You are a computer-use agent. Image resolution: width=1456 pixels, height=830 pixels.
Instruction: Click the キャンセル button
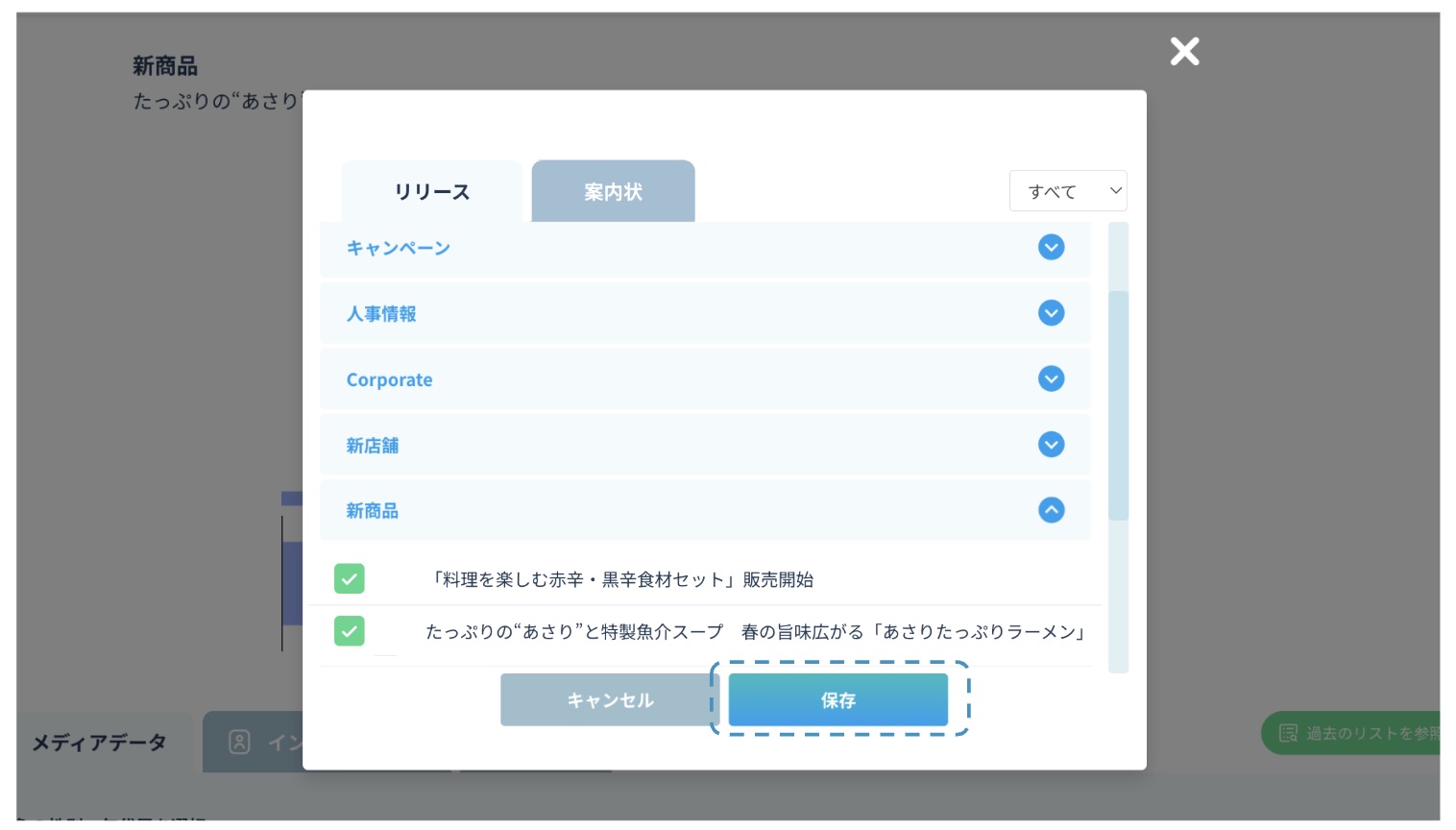coord(609,700)
